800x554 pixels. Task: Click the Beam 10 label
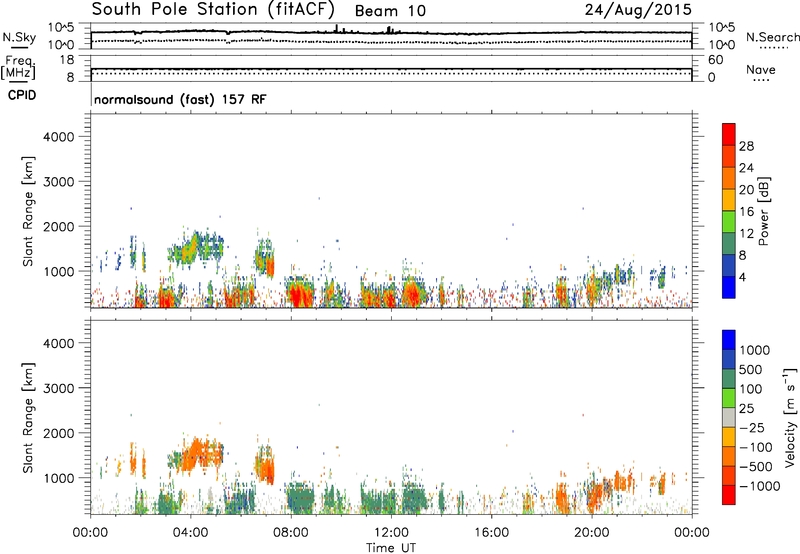(x=390, y=11)
